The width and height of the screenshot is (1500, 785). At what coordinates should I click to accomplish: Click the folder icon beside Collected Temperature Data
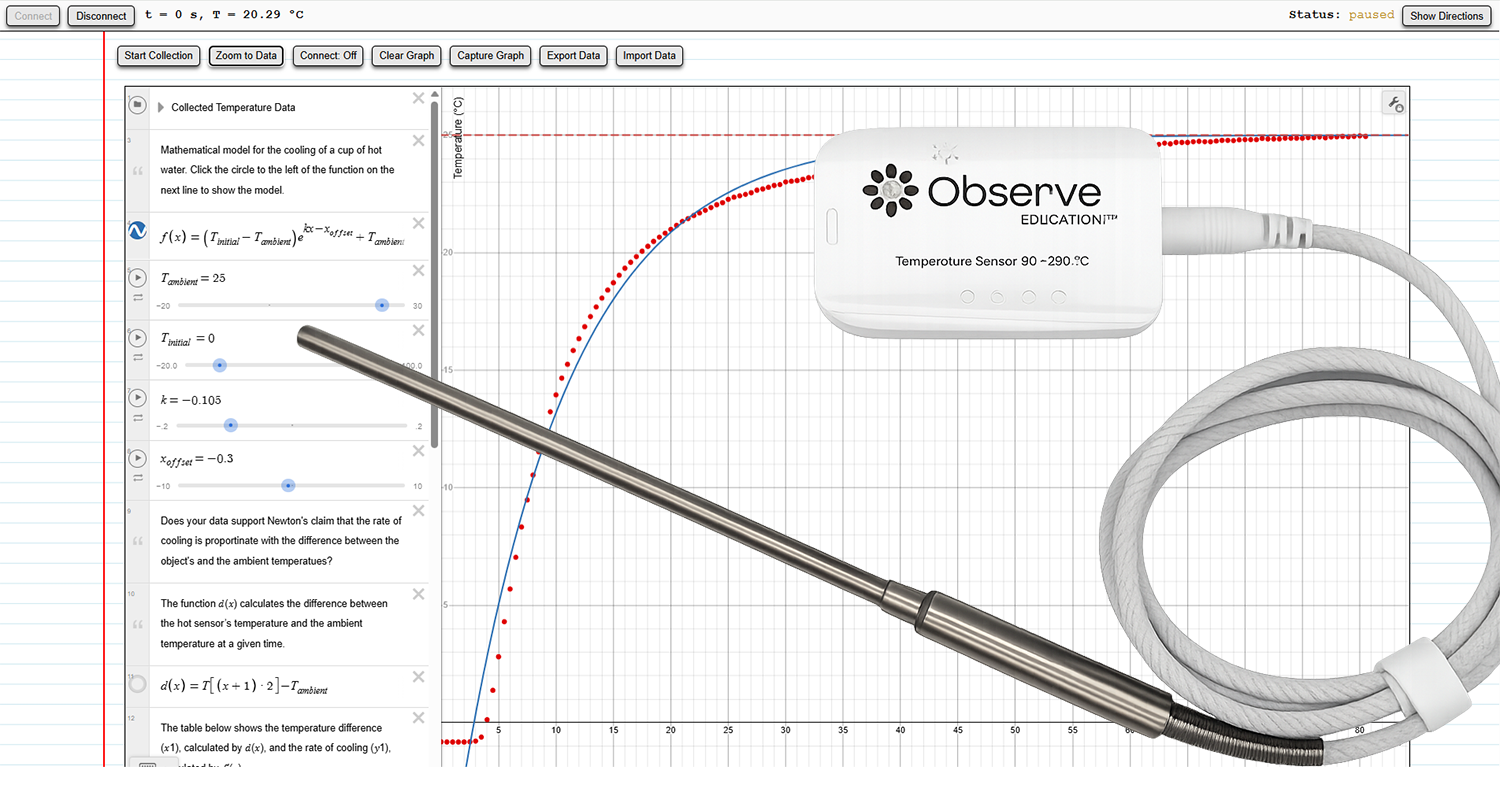click(137, 104)
